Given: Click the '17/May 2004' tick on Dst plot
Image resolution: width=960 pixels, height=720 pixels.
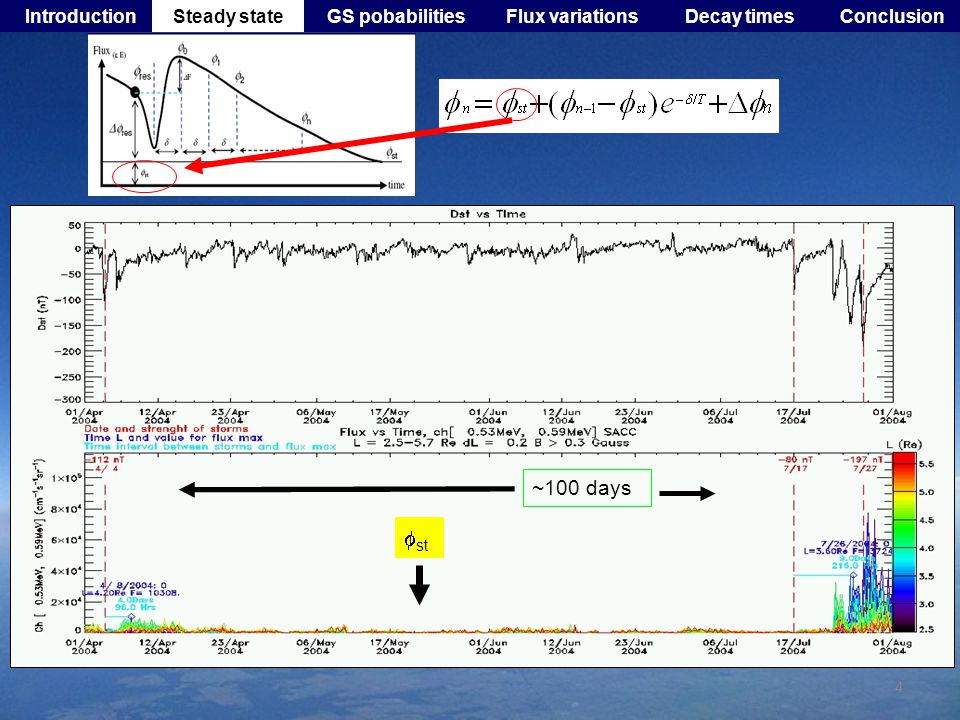Looking at the screenshot, I should tap(389, 416).
